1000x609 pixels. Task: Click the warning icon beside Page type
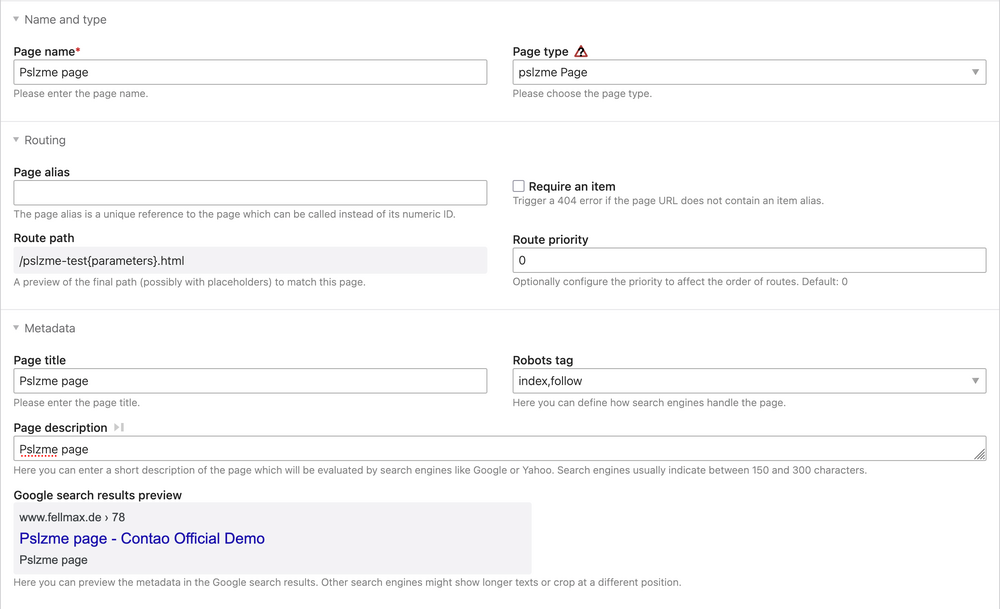580,51
